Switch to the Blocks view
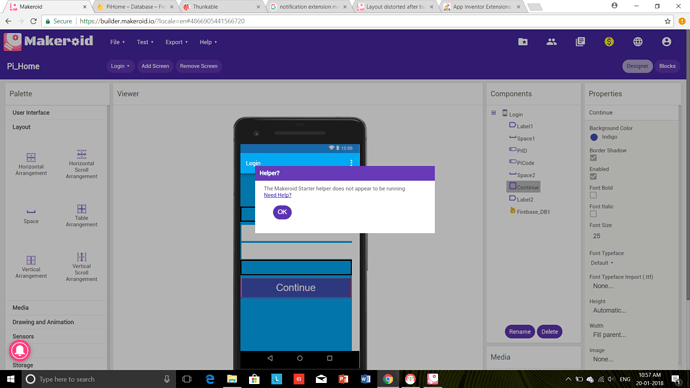Viewport: 690px width, 388px height. point(667,66)
